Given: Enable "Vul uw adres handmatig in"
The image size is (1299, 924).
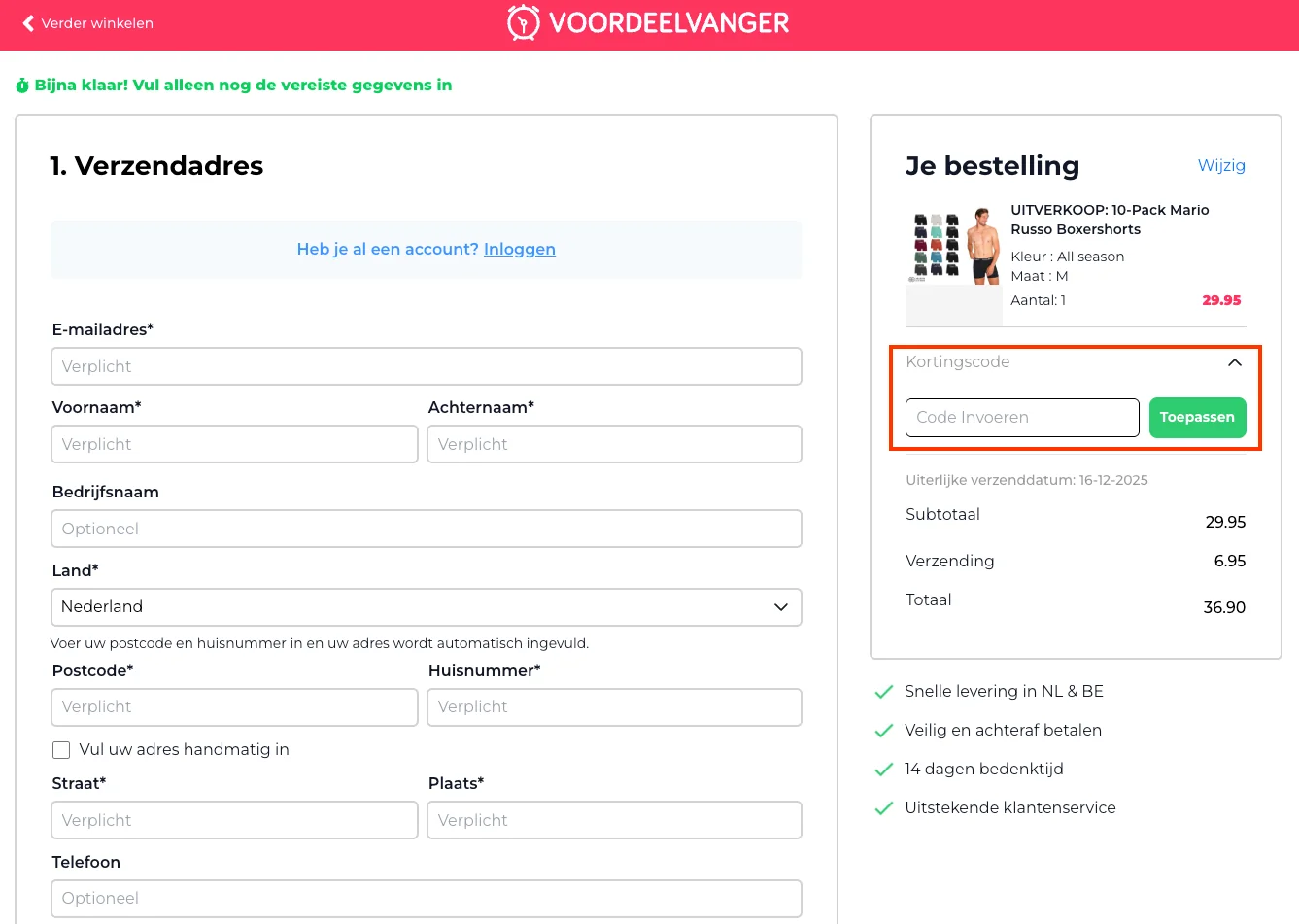Looking at the screenshot, I should click(x=61, y=749).
